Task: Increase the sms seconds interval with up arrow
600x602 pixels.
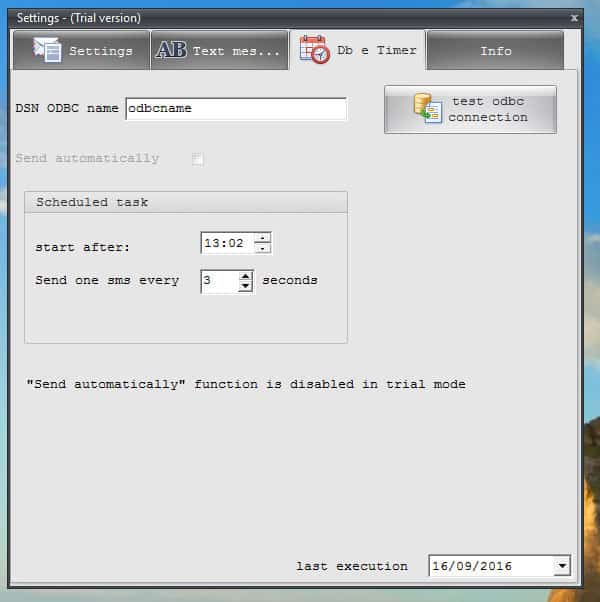Action: tap(246, 275)
